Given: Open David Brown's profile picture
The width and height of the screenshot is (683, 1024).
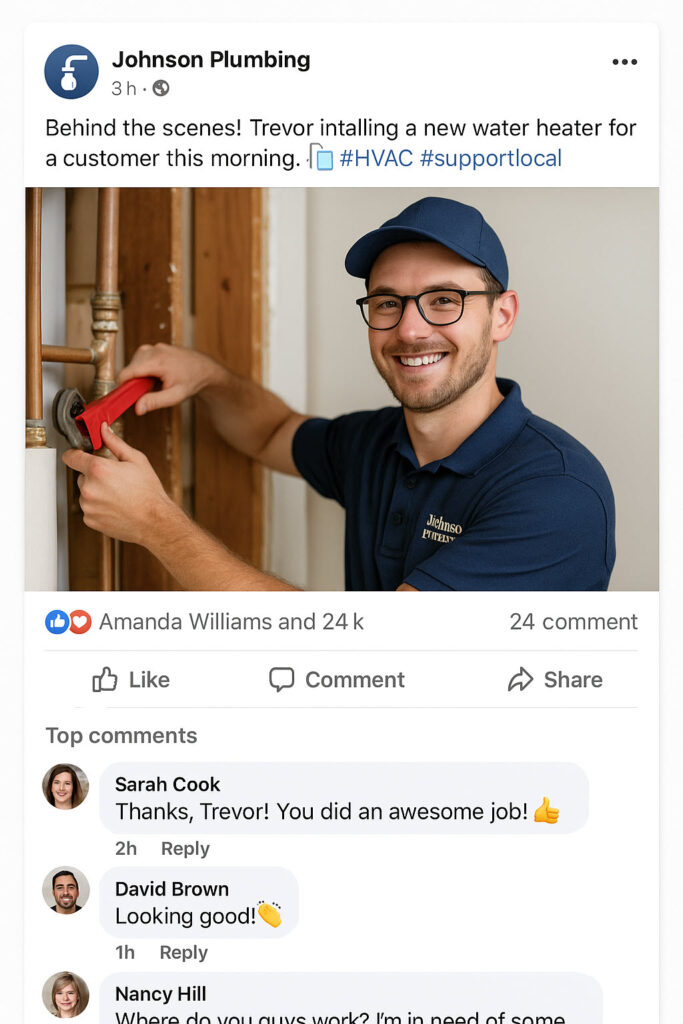Looking at the screenshot, I should click(x=65, y=890).
